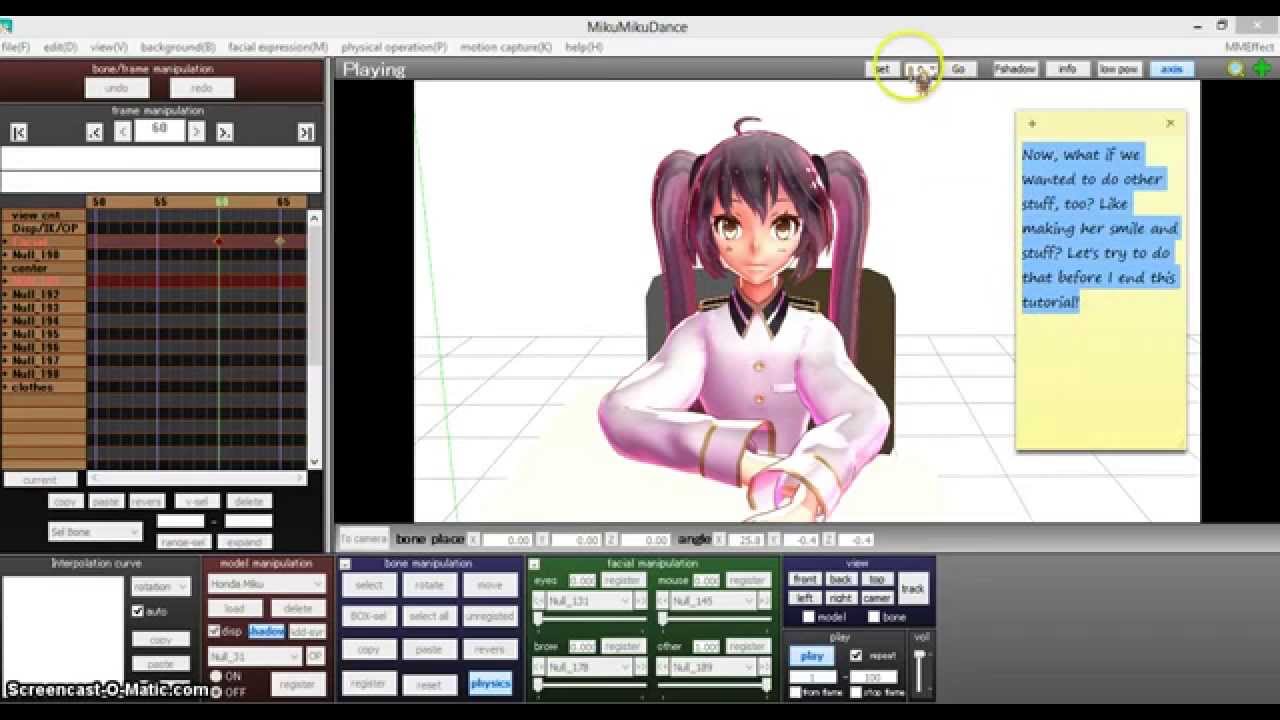Go to next keyframe button
Image resolution: width=1280 pixels, height=720 pixels.
coord(225,132)
